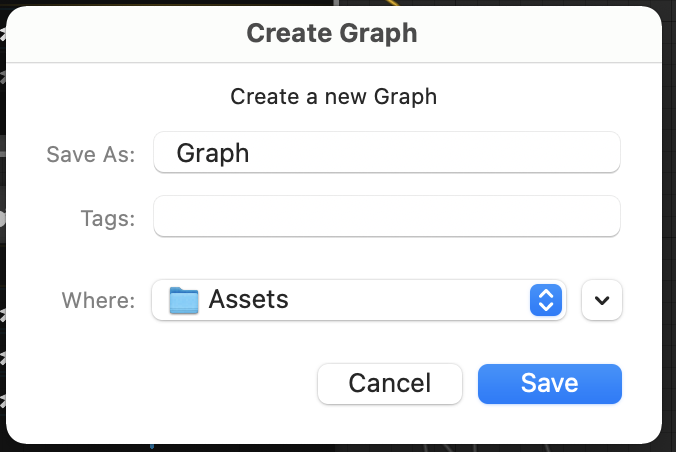Select the Assets folder name in Where popup
The width and height of the screenshot is (676, 452).
[248, 299]
